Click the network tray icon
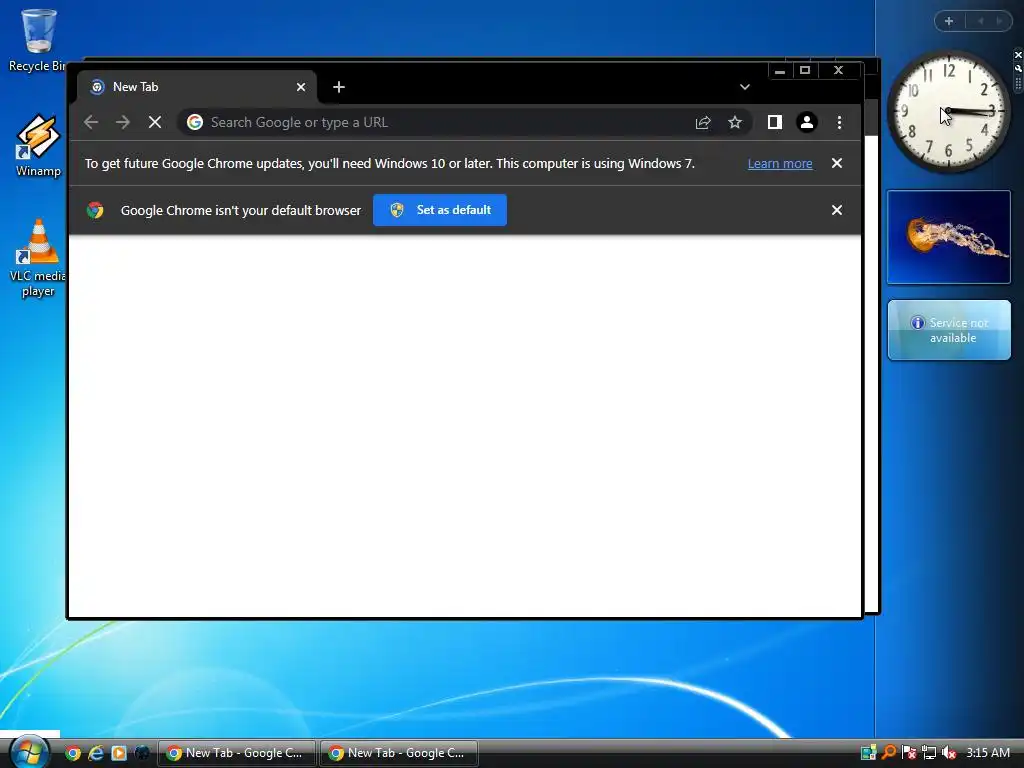 [929, 752]
